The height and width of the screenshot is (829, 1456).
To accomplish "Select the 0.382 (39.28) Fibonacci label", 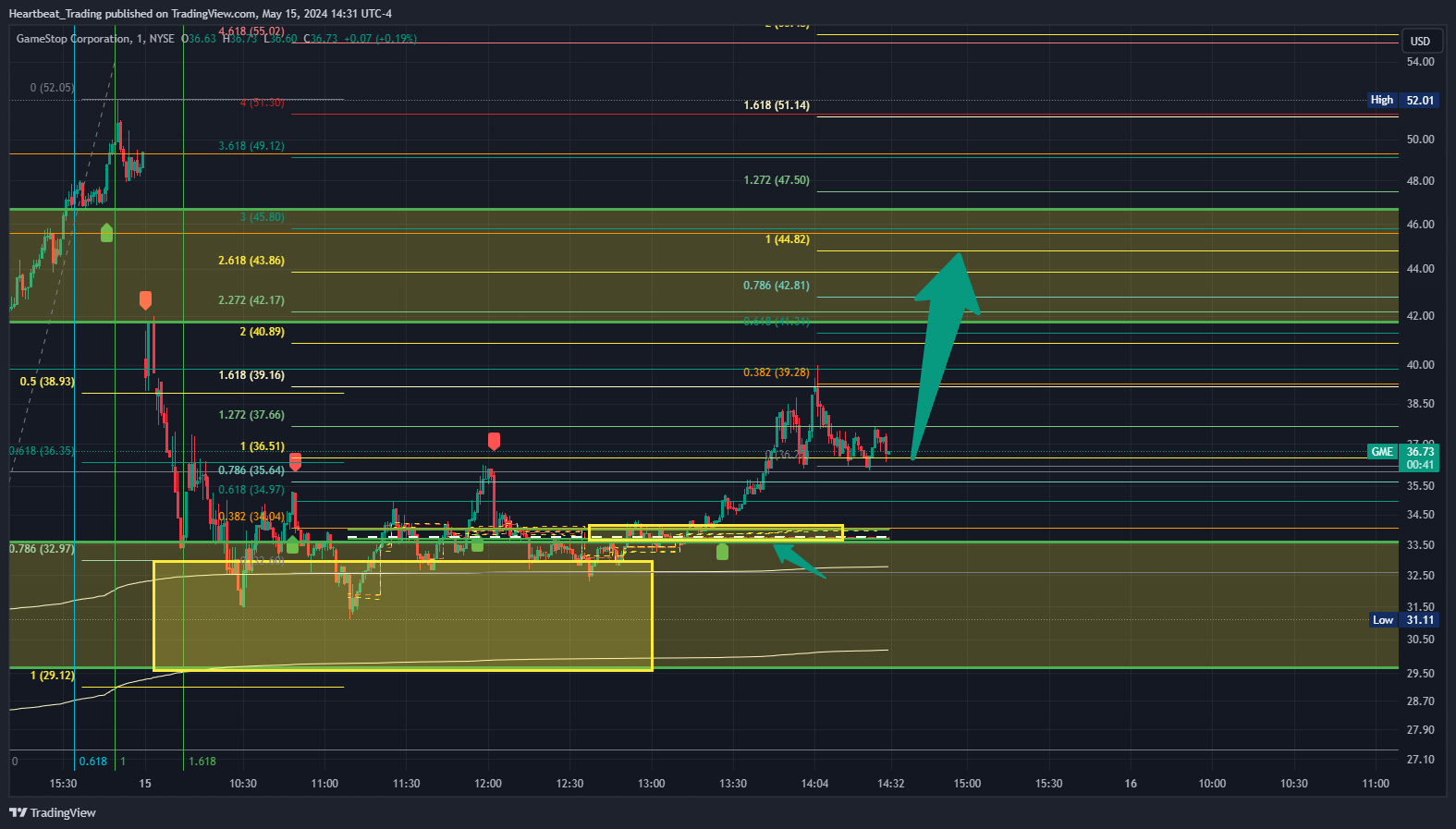I will (x=776, y=372).
